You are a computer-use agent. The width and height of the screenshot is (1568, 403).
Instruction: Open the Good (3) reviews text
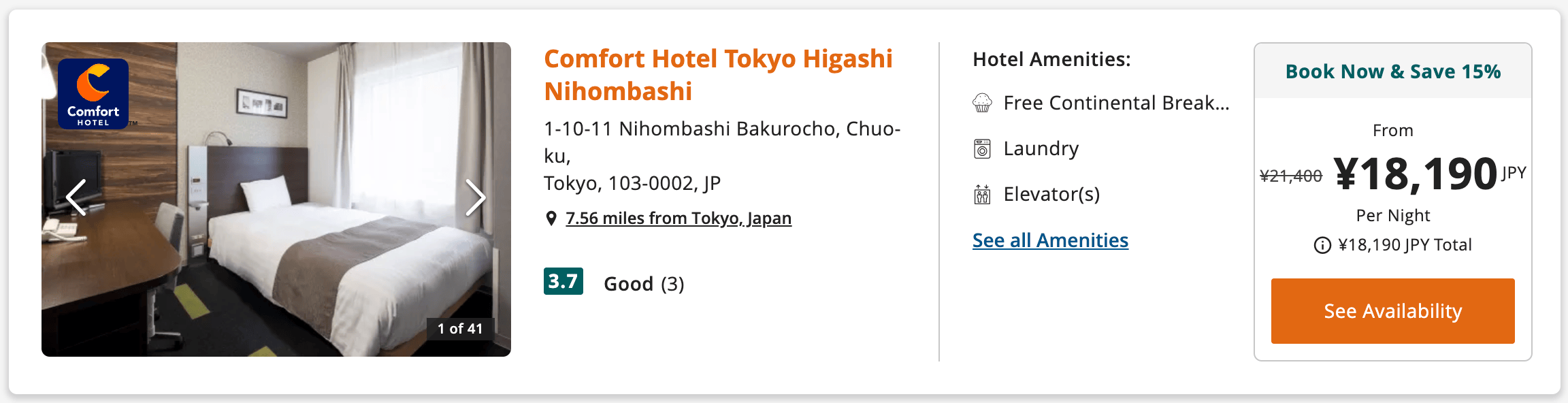(644, 284)
